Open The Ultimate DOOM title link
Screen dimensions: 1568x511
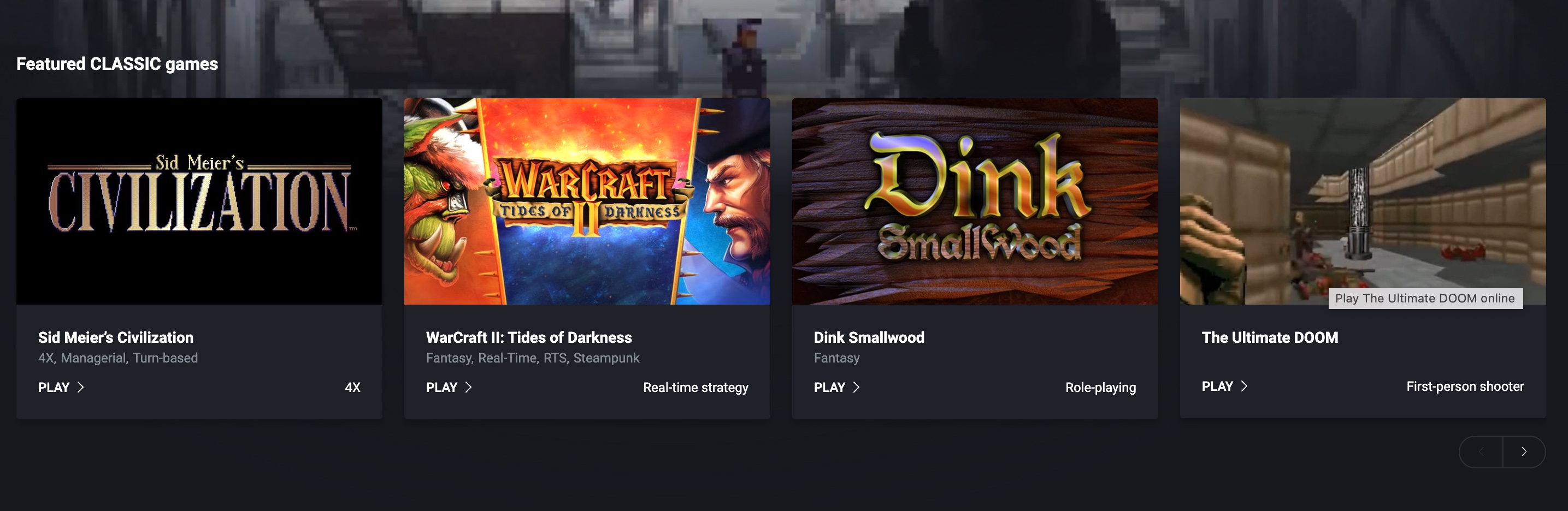1269,337
